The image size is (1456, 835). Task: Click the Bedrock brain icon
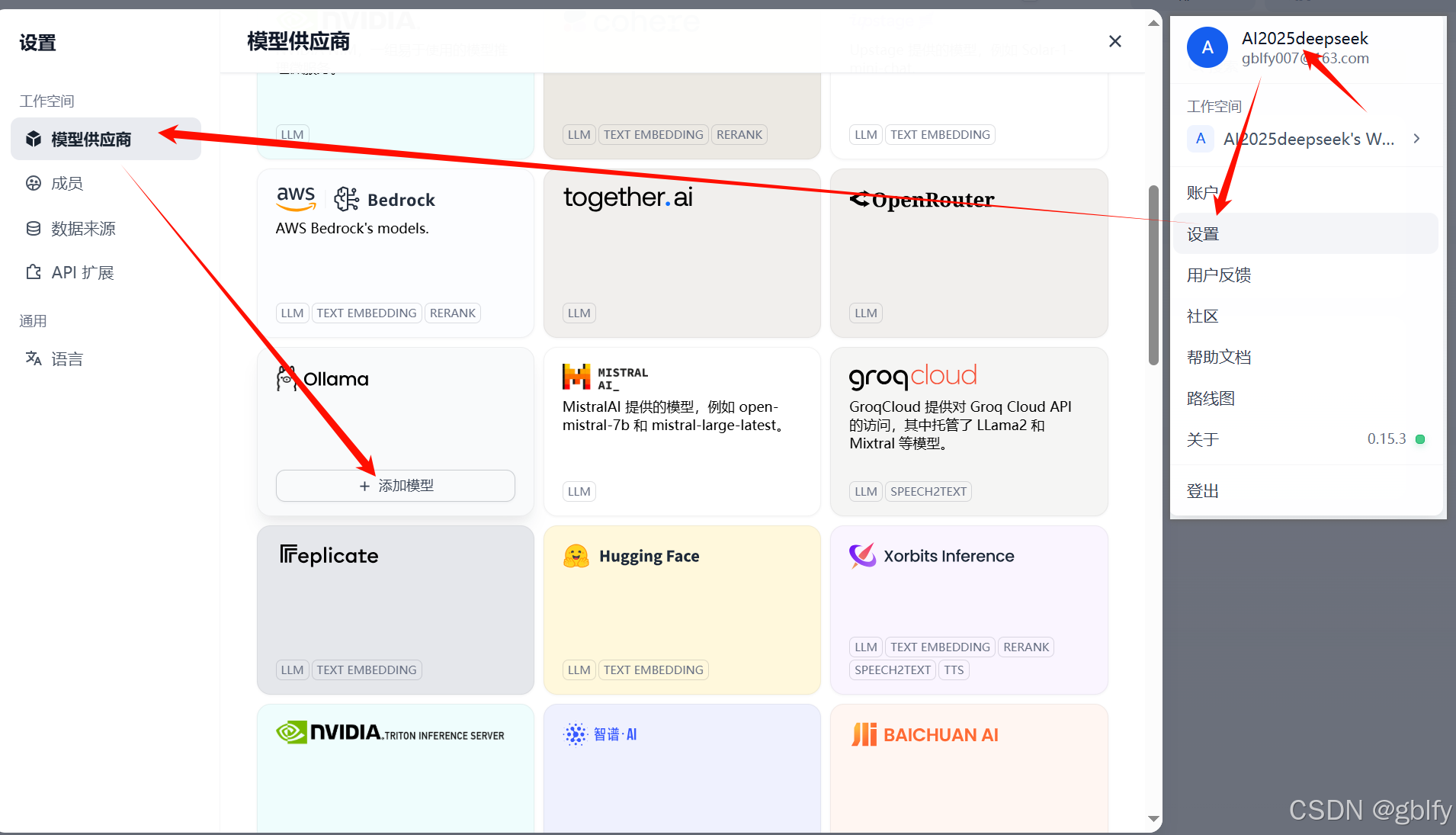pos(347,199)
